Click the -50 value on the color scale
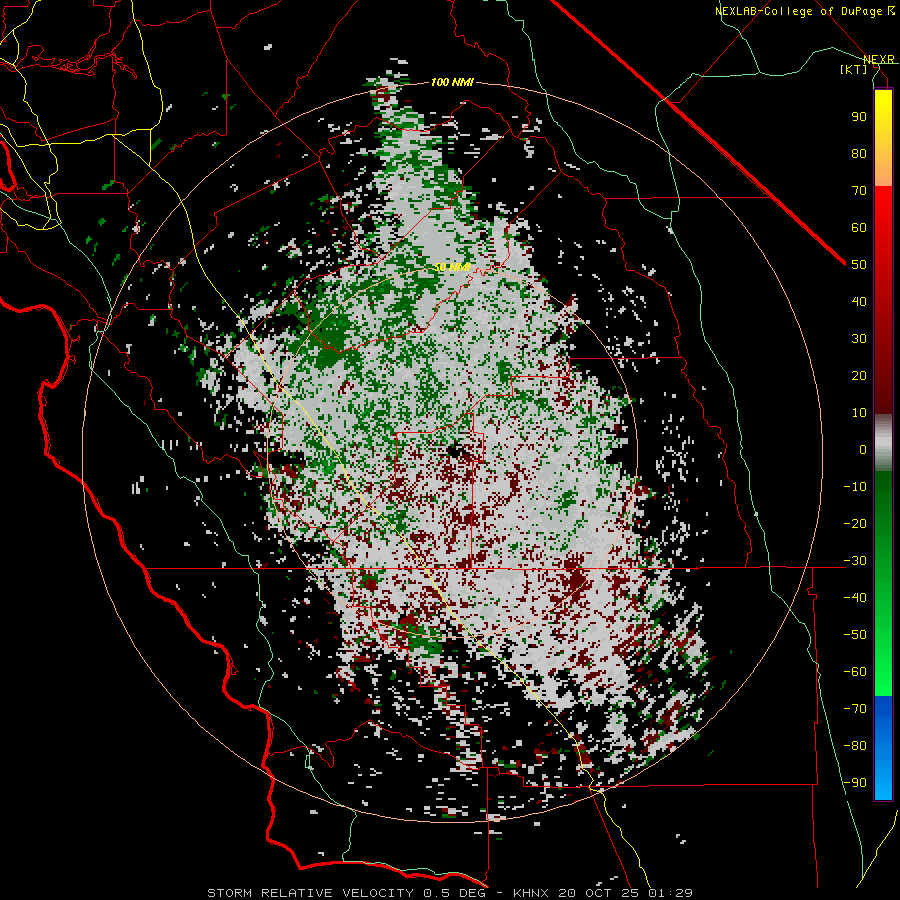This screenshot has height=900, width=900. tap(855, 635)
